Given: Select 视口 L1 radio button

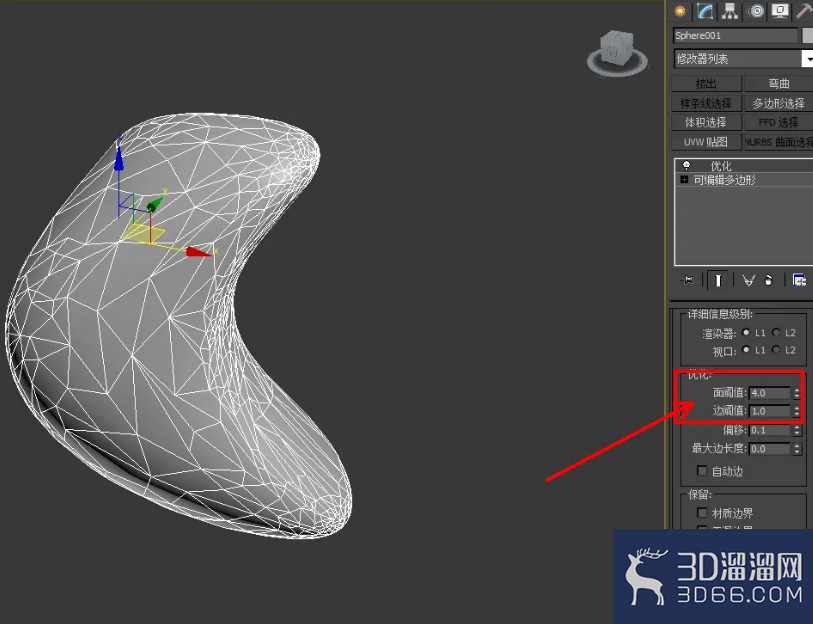Looking at the screenshot, I should (746, 350).
